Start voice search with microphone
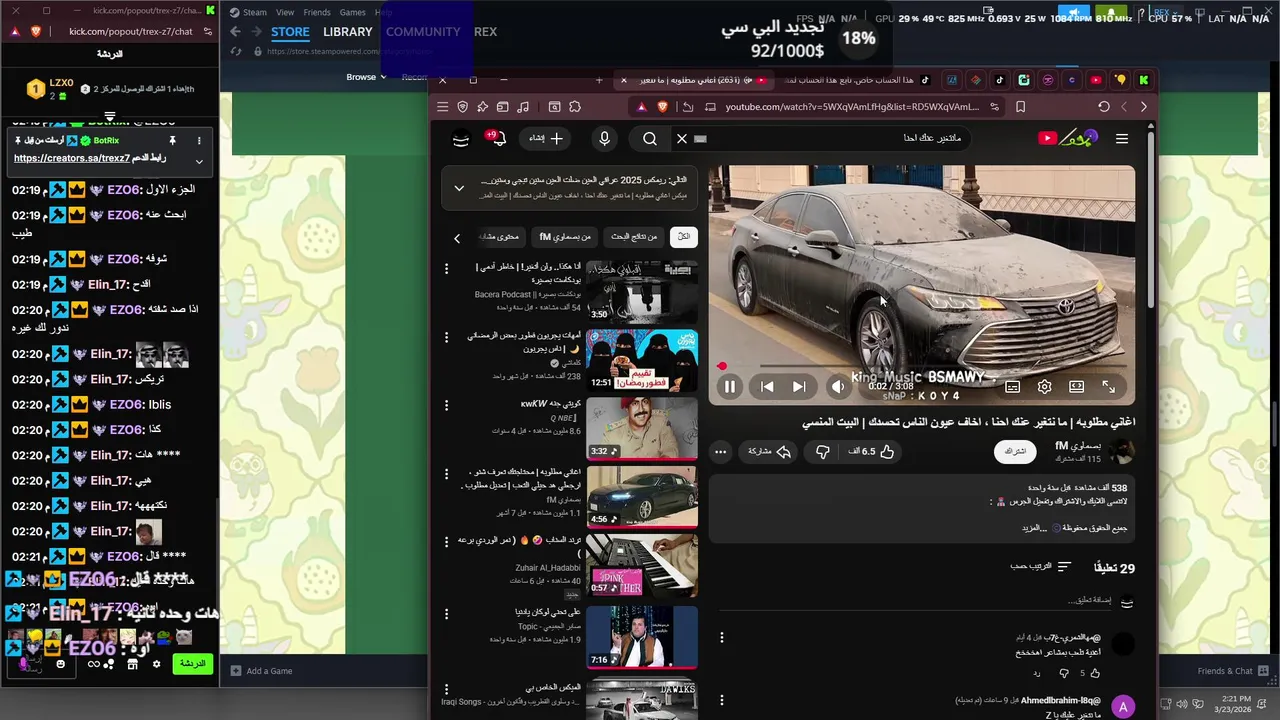This screenshot has height=720, width=1280. coord(604,139)
